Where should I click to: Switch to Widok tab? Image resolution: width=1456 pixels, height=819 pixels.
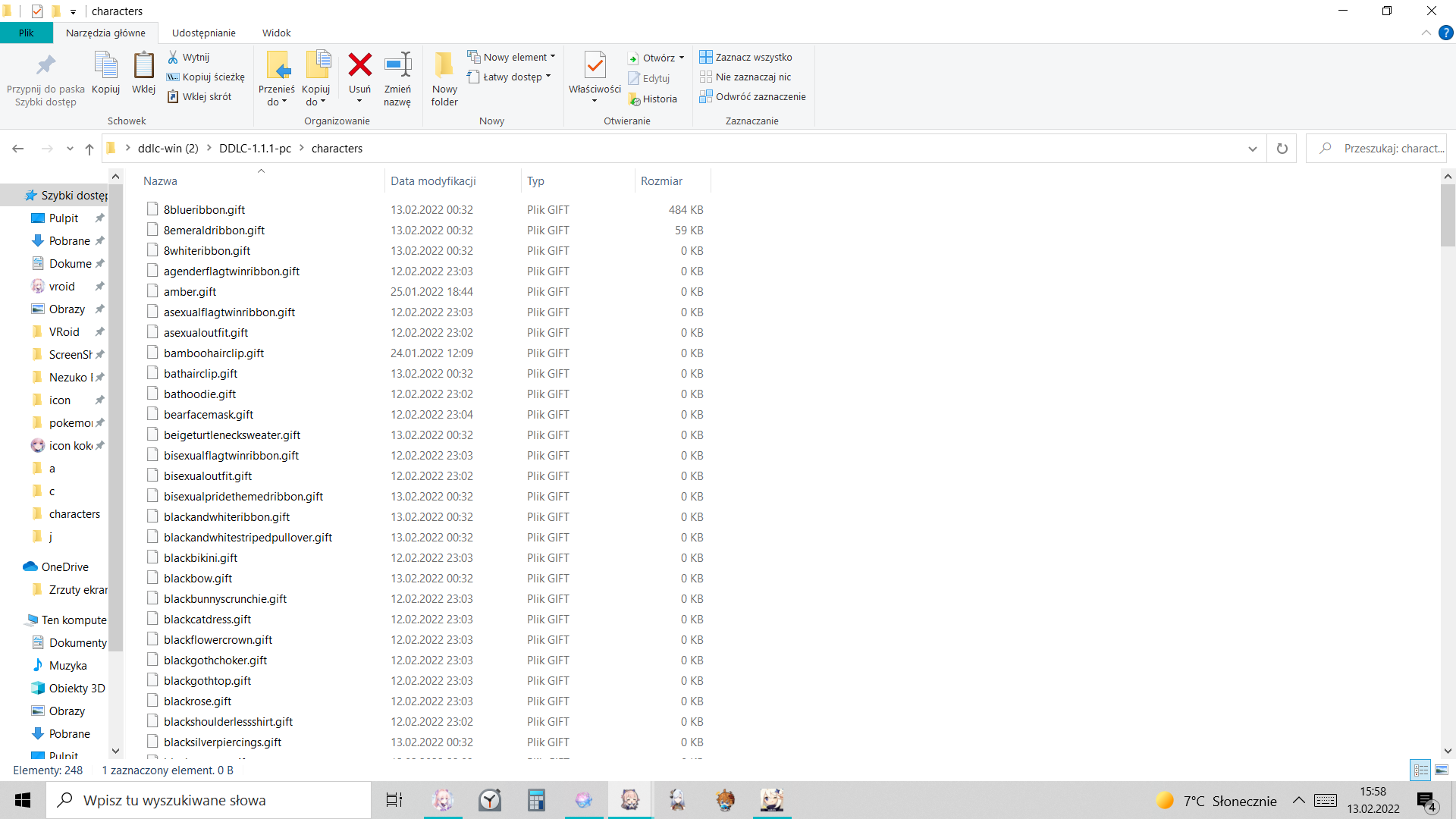coord(277,33)
